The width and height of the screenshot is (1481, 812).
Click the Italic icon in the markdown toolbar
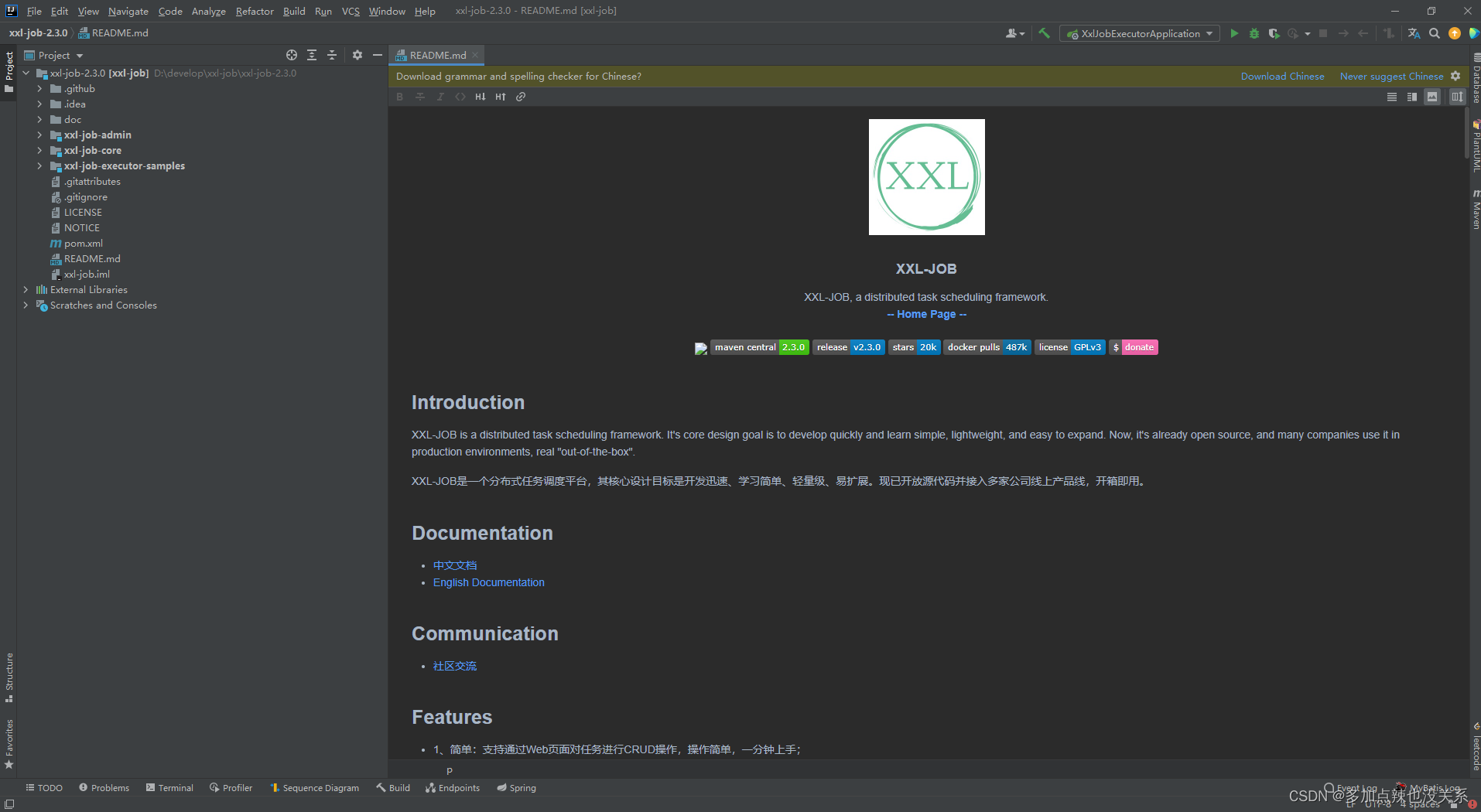[440, 97]
